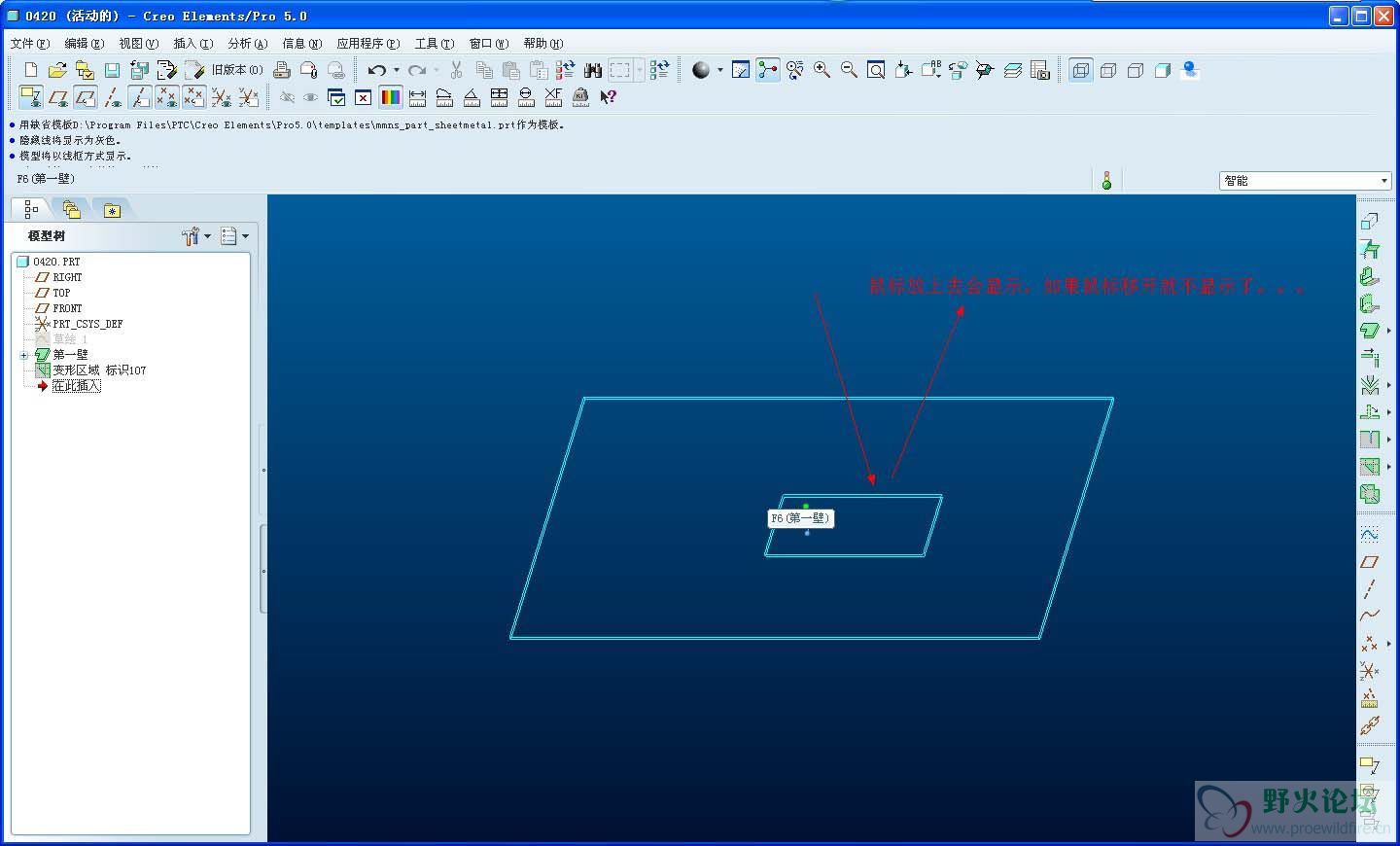This screenshot has height=846, width=1400.
Task: Click the Zoom In magnifier icon
Action: coord(822,70)
